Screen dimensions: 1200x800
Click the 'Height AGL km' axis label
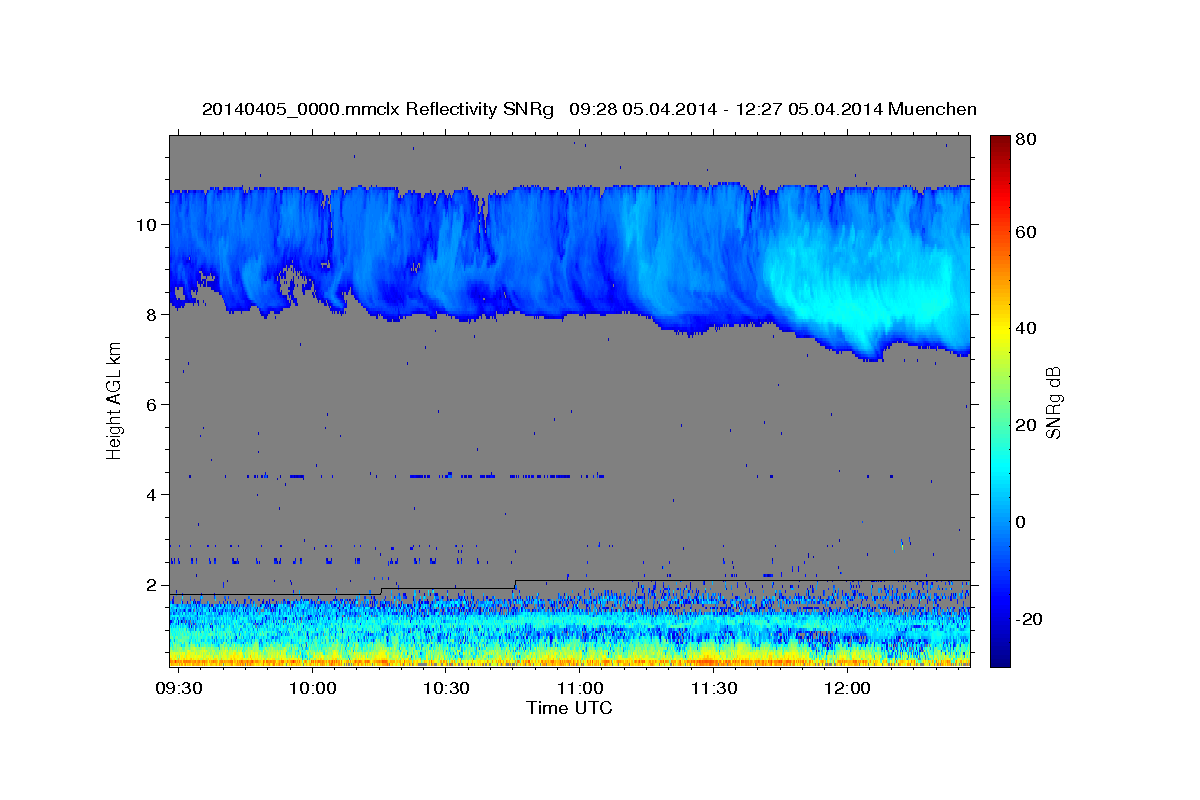pyautogui.click(x=113, y=400)
